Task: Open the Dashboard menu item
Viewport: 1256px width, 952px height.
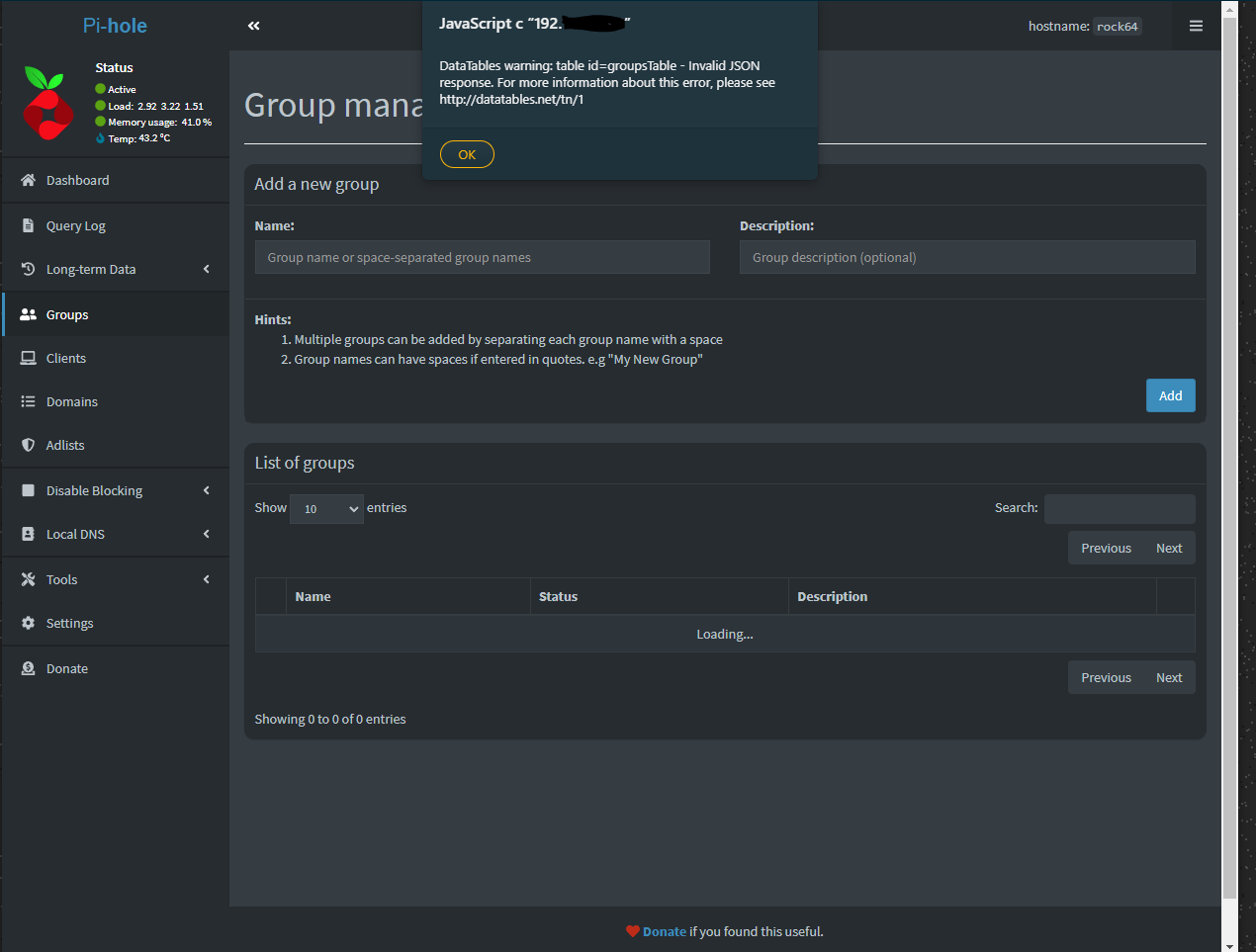Action: coord(115,180)
